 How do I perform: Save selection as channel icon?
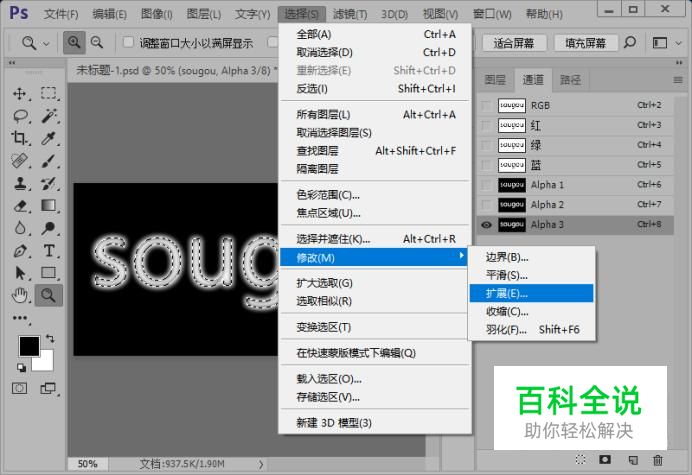click(605, 460)
